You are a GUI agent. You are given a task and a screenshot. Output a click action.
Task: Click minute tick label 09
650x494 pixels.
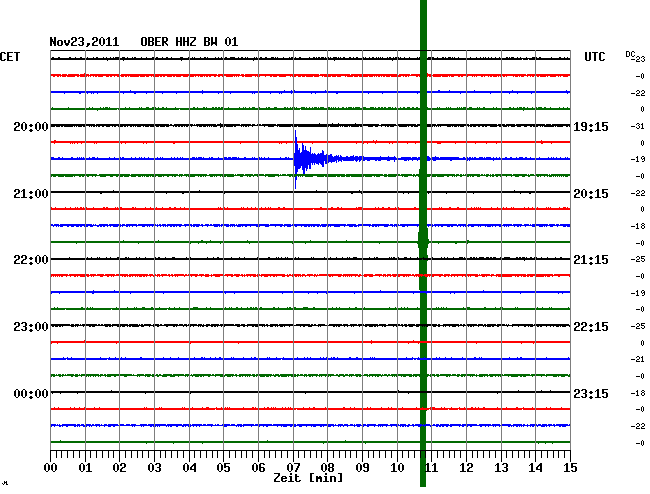click(362, 468)
